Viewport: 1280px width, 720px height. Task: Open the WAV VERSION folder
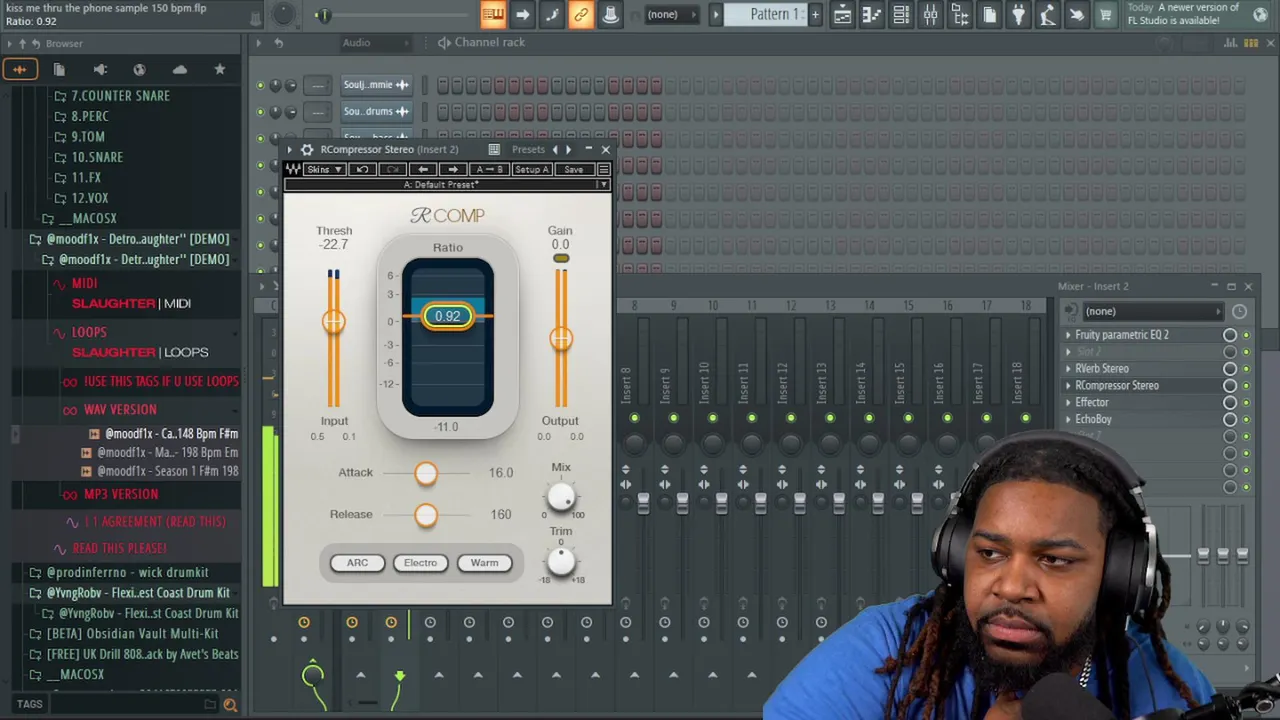click(120, 410)
